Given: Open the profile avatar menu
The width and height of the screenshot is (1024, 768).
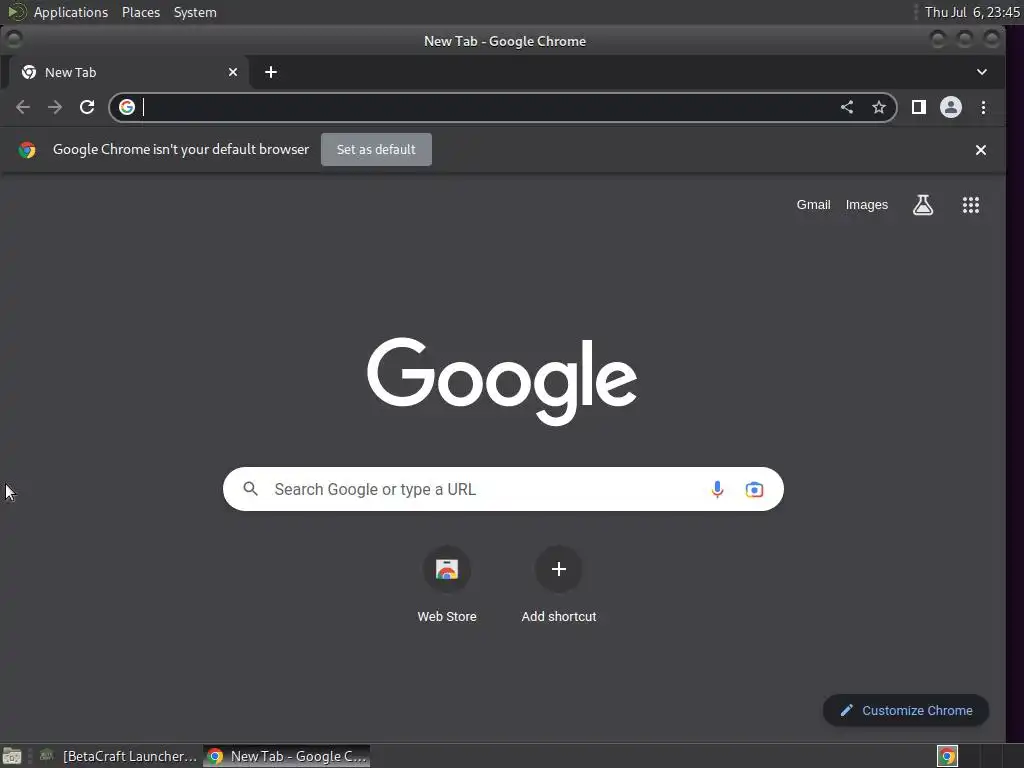Looking at the screenshot, I should [951, 107].
